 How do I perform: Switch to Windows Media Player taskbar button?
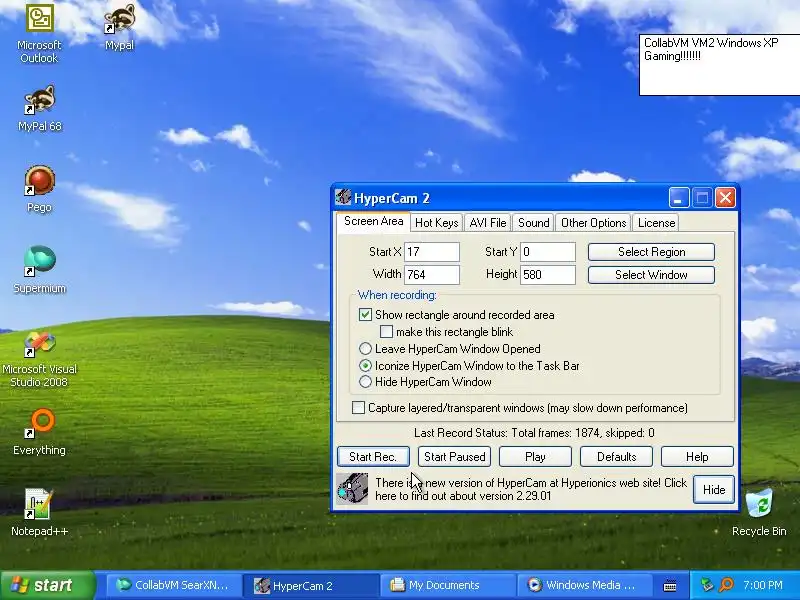(584, 585)
